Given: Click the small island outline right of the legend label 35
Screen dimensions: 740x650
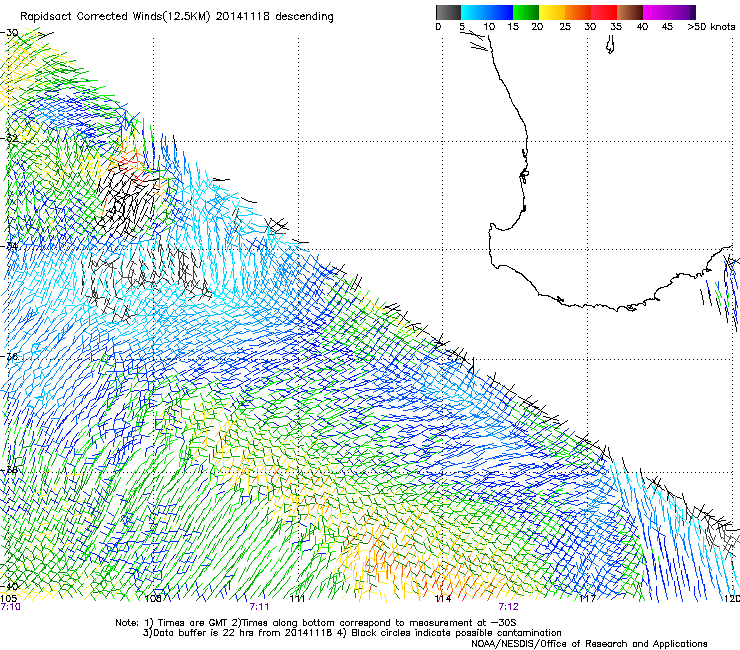Looking at the screenshot, I should tap(610, 45).
